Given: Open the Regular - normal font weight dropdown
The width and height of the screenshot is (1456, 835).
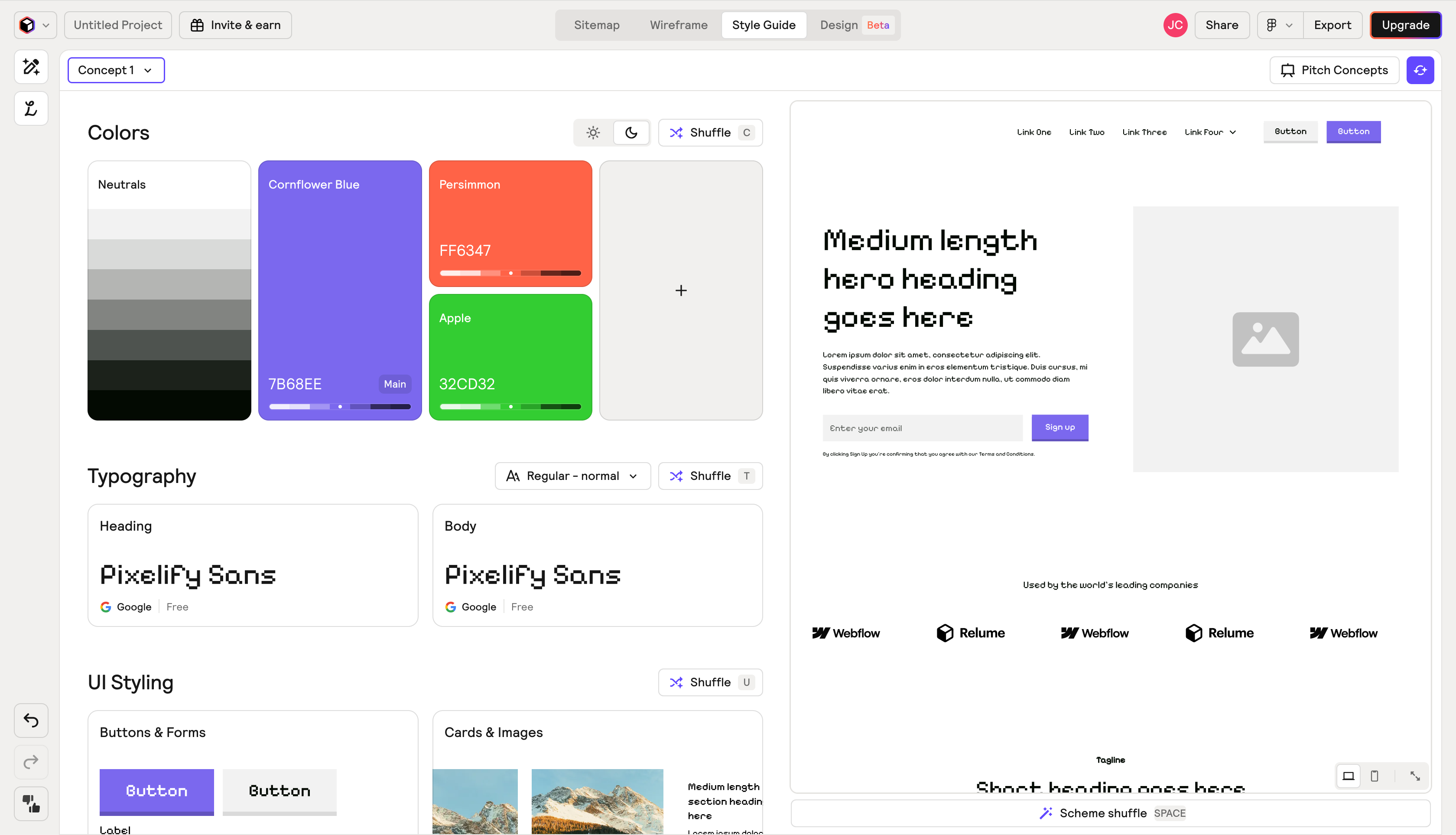Looking at the screenshot, I should point(573,476).
